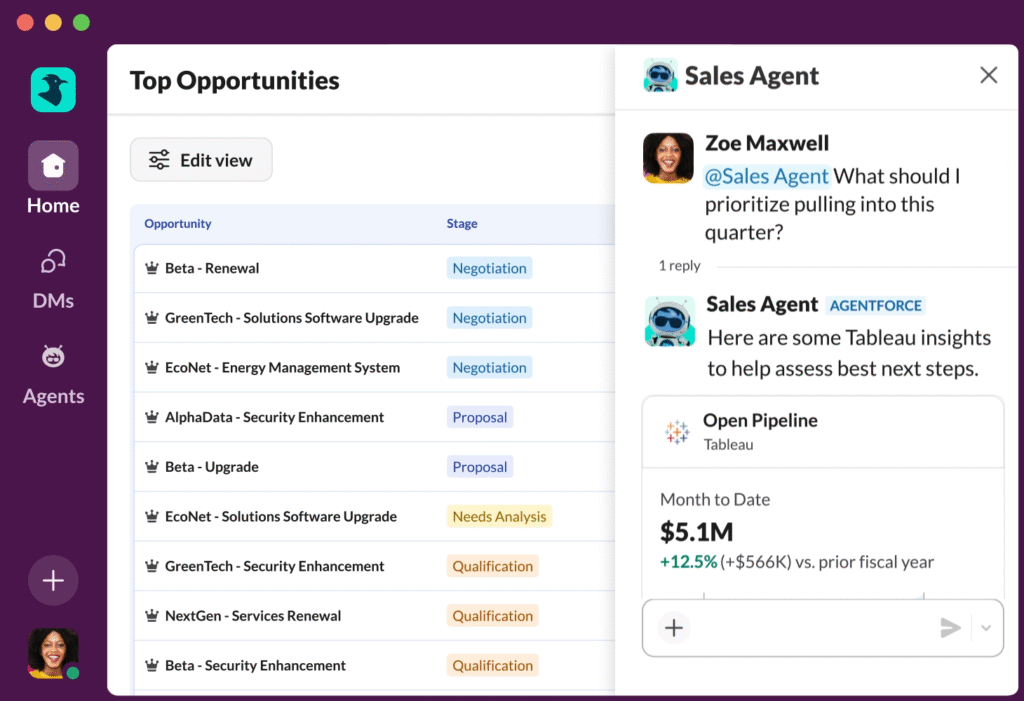
Task: Open the Beta - Renewal opportunity row
Action: pyautogui.click(x=212, y=268)
